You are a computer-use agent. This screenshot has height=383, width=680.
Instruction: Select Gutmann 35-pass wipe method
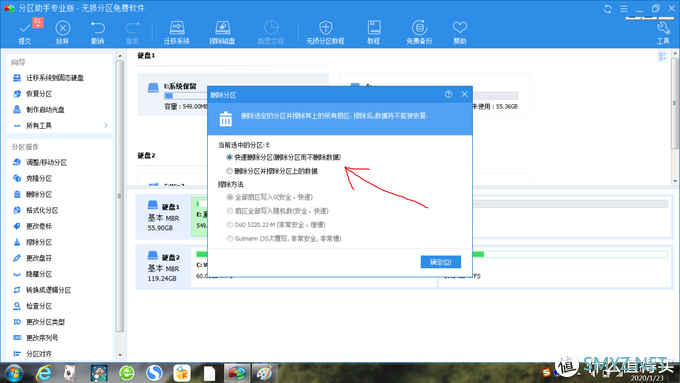[x=230, y=239]
